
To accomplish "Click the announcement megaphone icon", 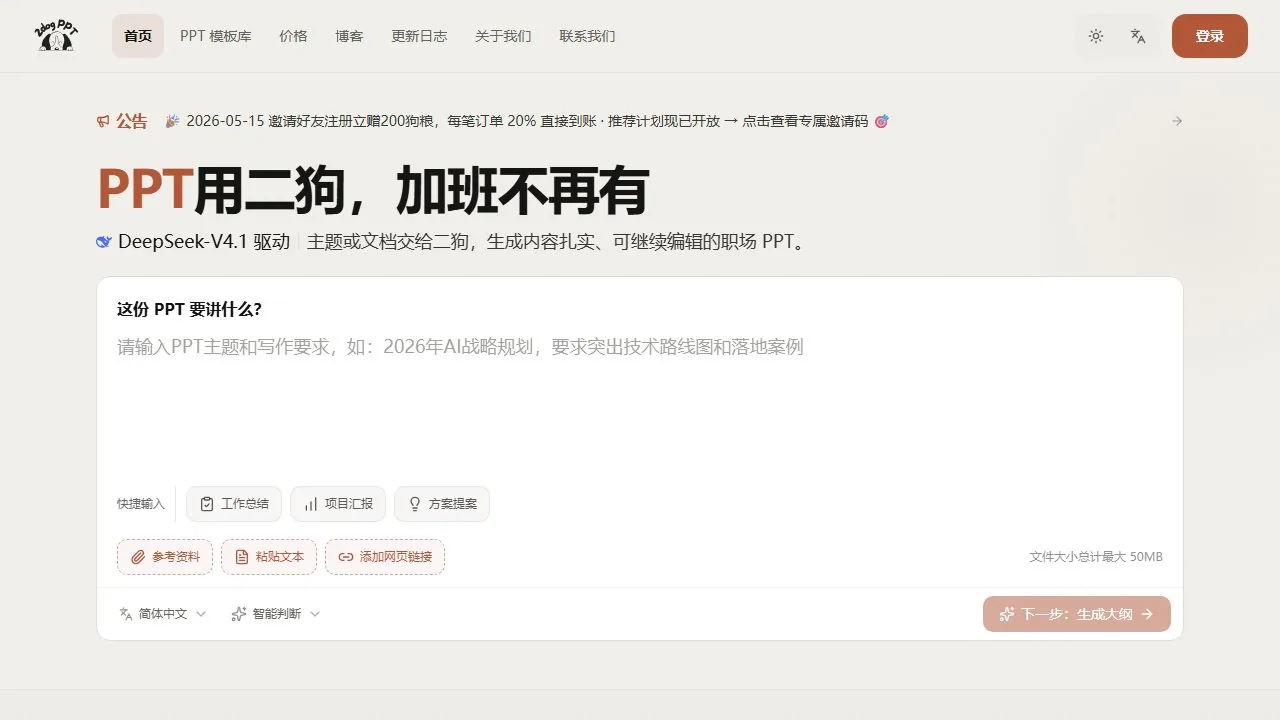I will 103,121.
